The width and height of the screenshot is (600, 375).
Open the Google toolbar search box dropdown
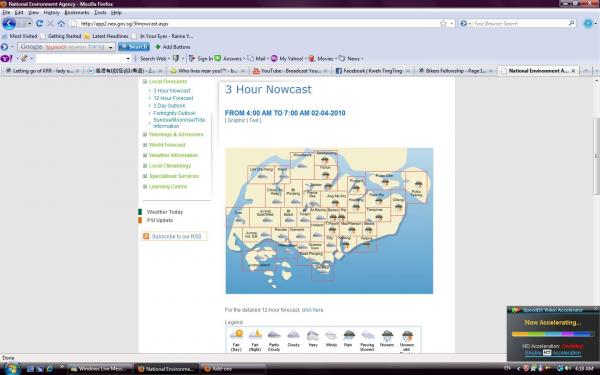111,47
